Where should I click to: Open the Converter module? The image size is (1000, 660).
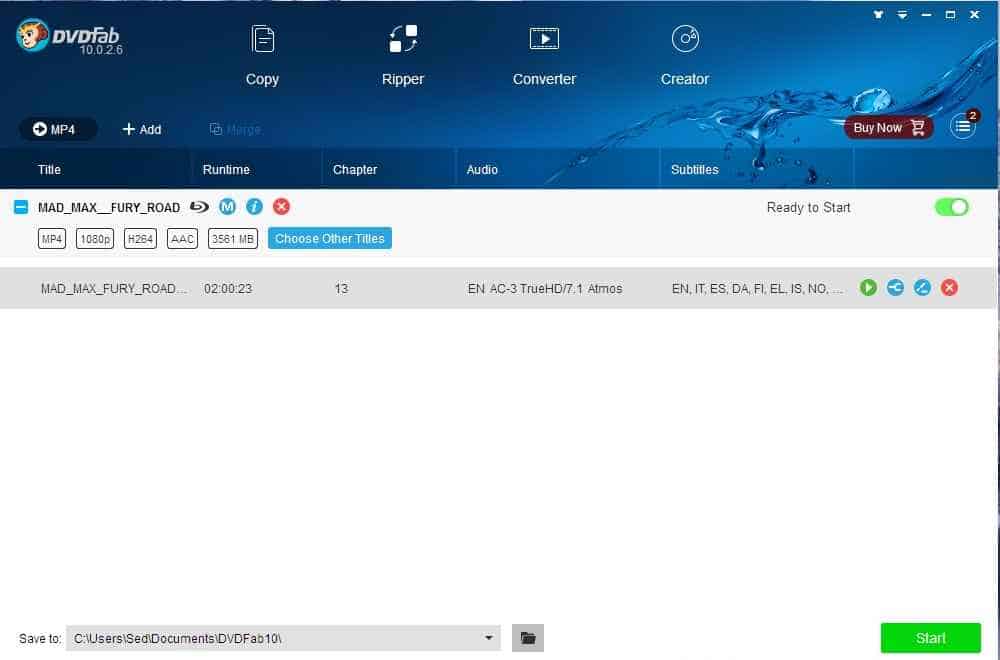pyautogui.click(x=544, y=56)
